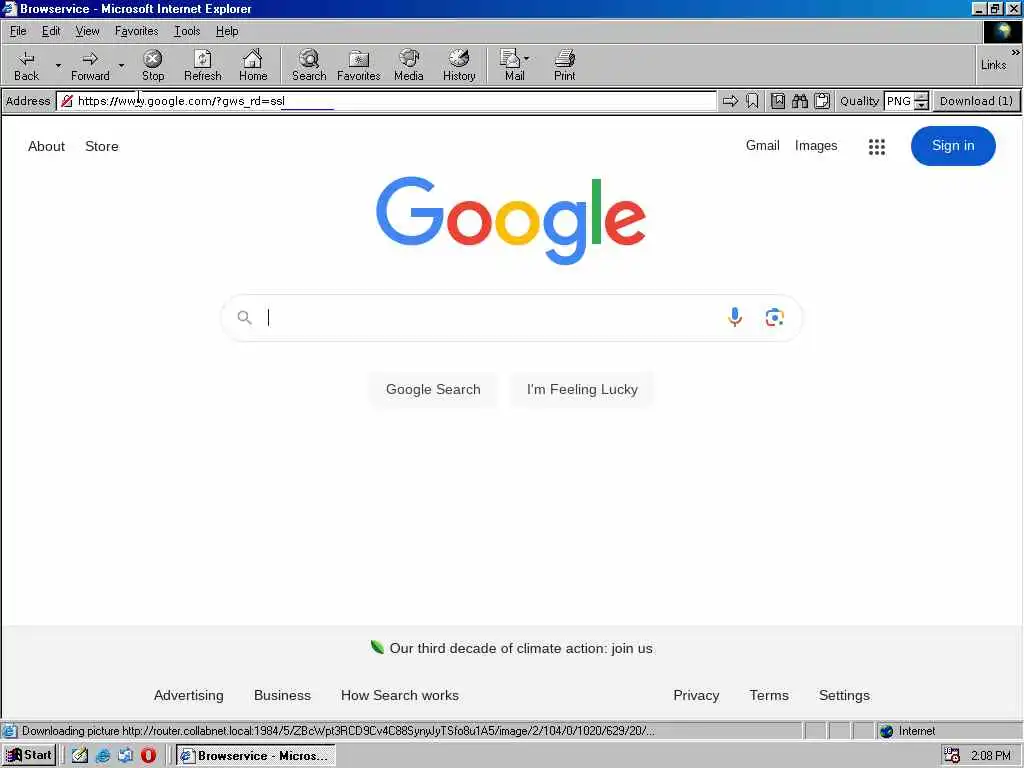Viewport: 1024px width, 768px height.
Task: Open the Tools menu
Action: (x=187, y=31)
